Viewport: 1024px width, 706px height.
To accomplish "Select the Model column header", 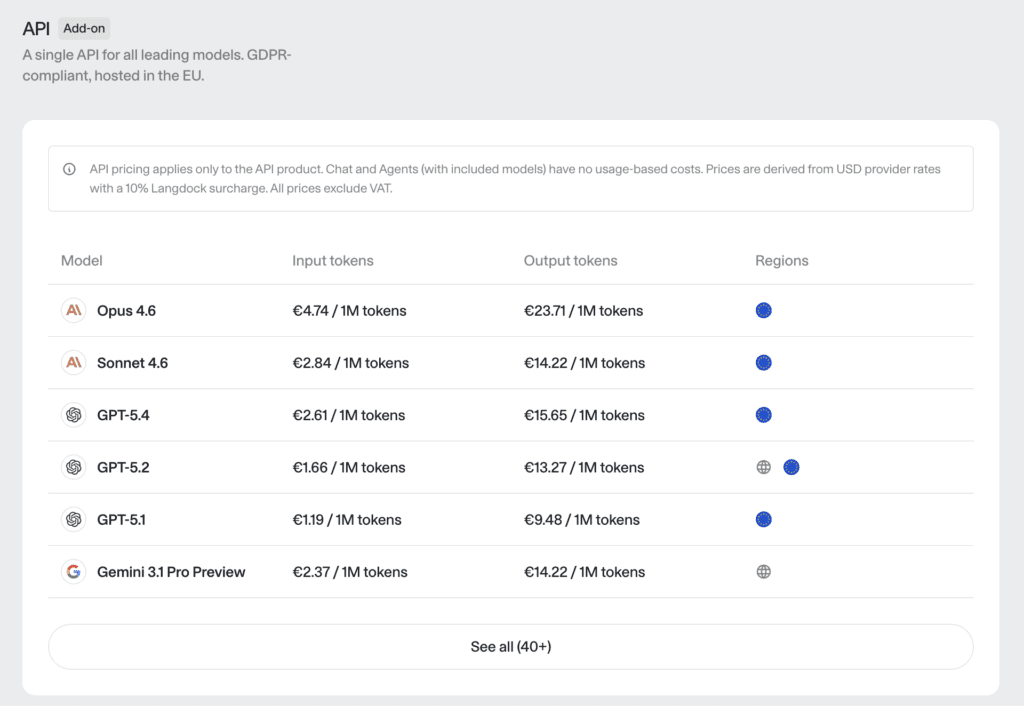I will tap(82, 261).
